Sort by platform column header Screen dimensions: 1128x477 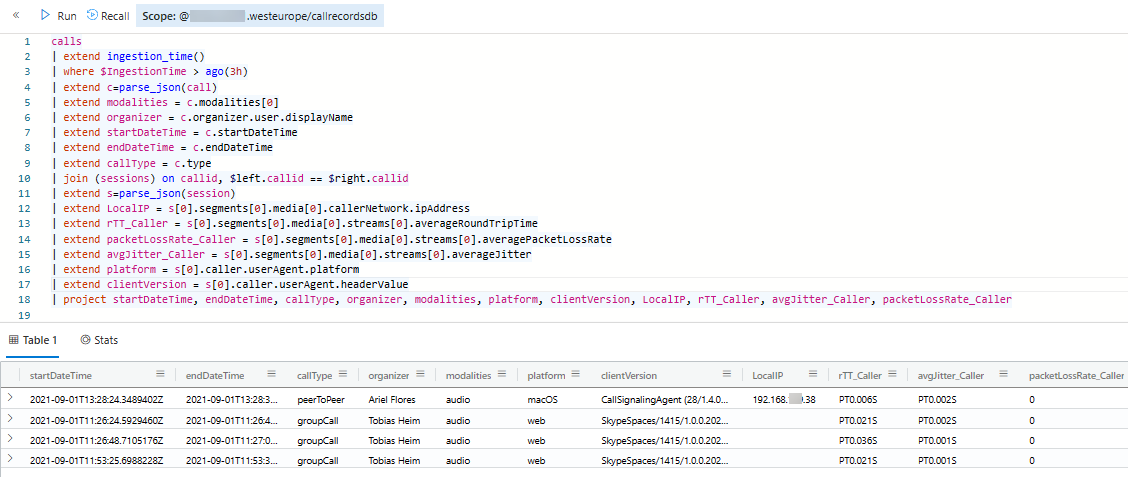pos(546,376)
